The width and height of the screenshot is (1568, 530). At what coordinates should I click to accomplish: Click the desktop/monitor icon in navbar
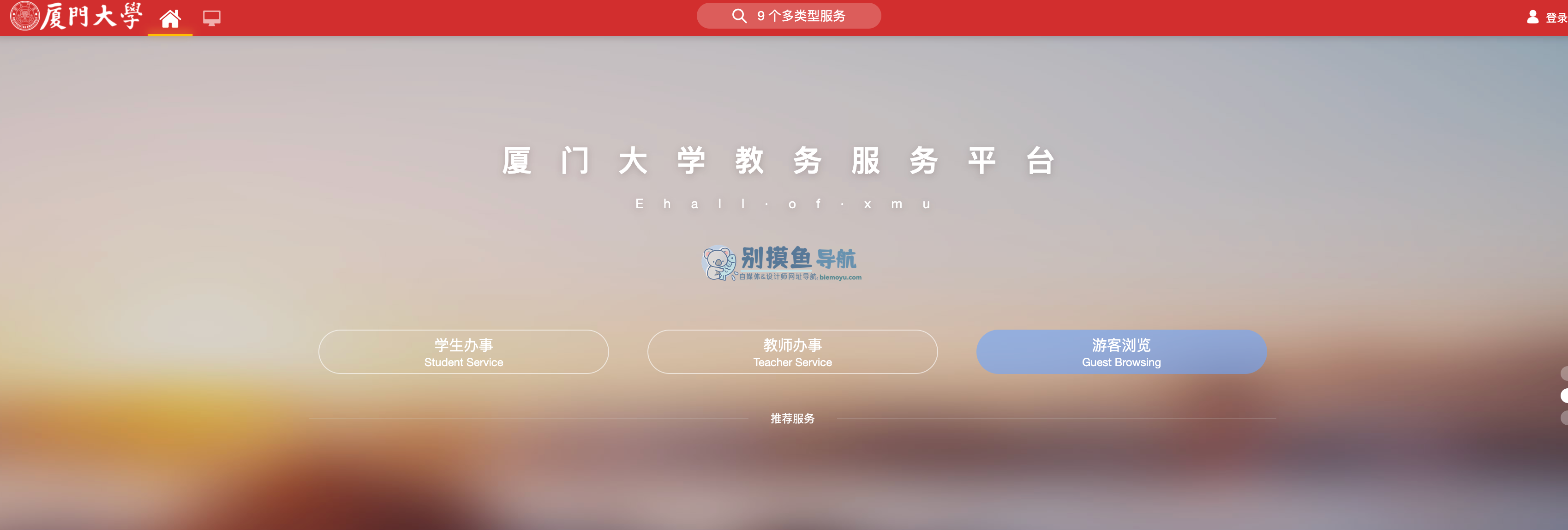click(211, 17)
